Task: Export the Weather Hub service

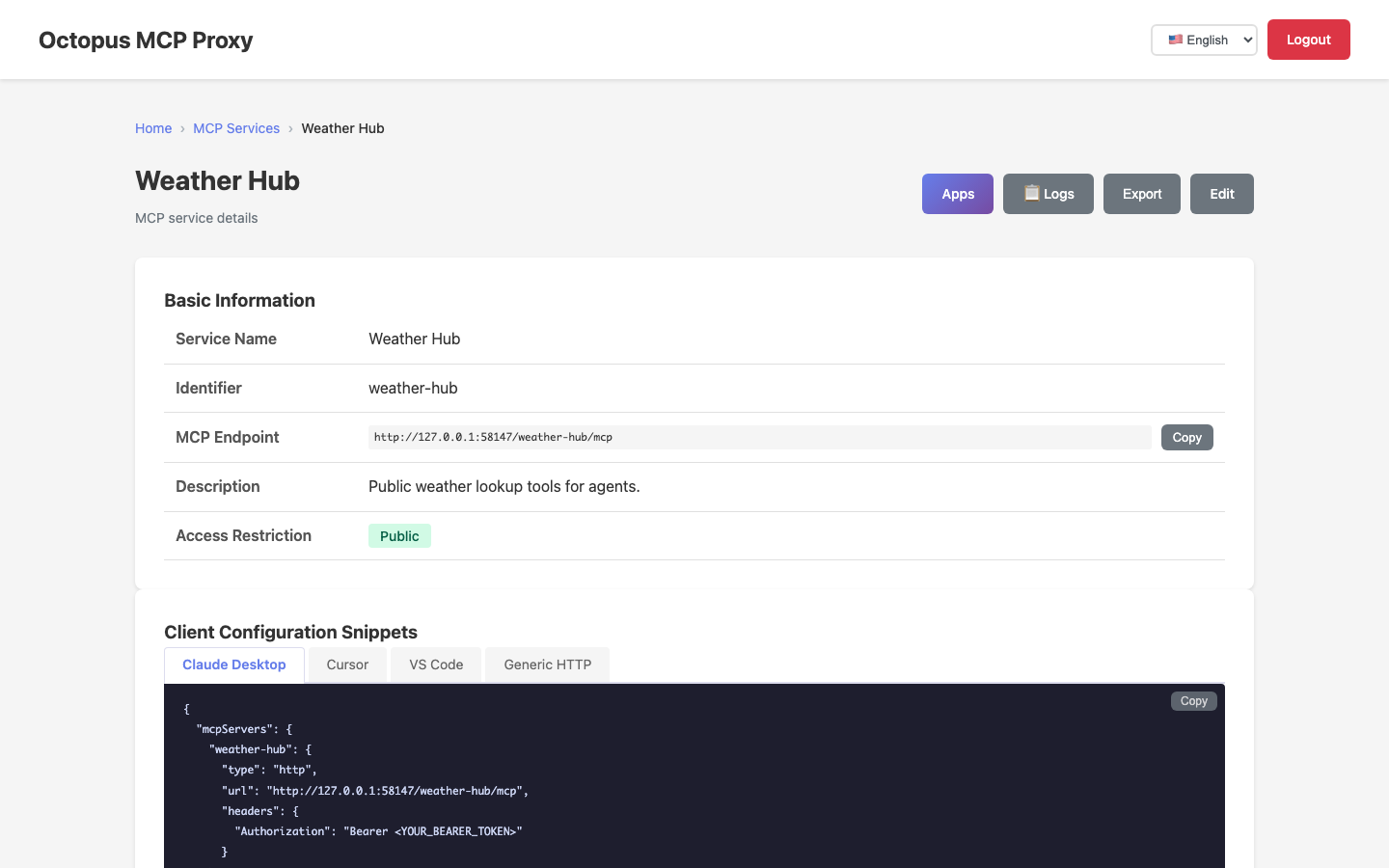Action: click(x=1142, y=194)
